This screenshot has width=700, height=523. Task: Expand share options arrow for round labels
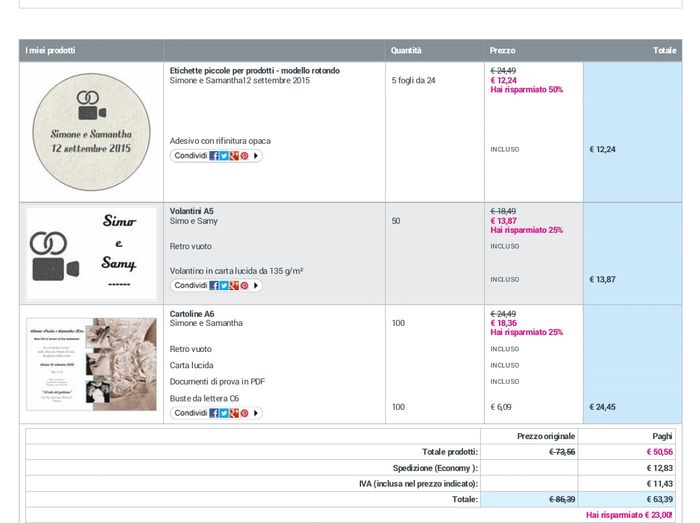click(256, 156)
